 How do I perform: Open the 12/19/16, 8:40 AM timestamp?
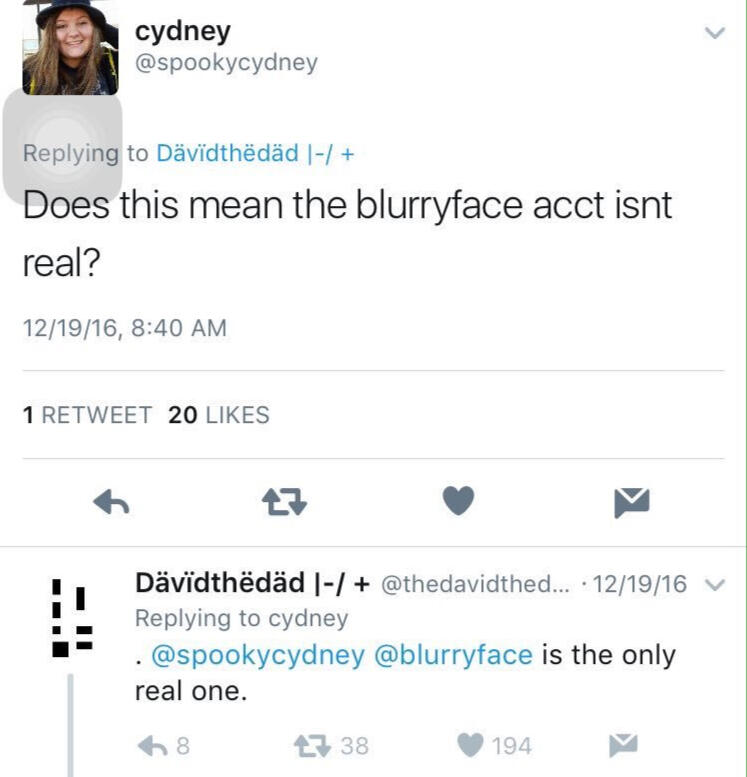tap(125, 327)
